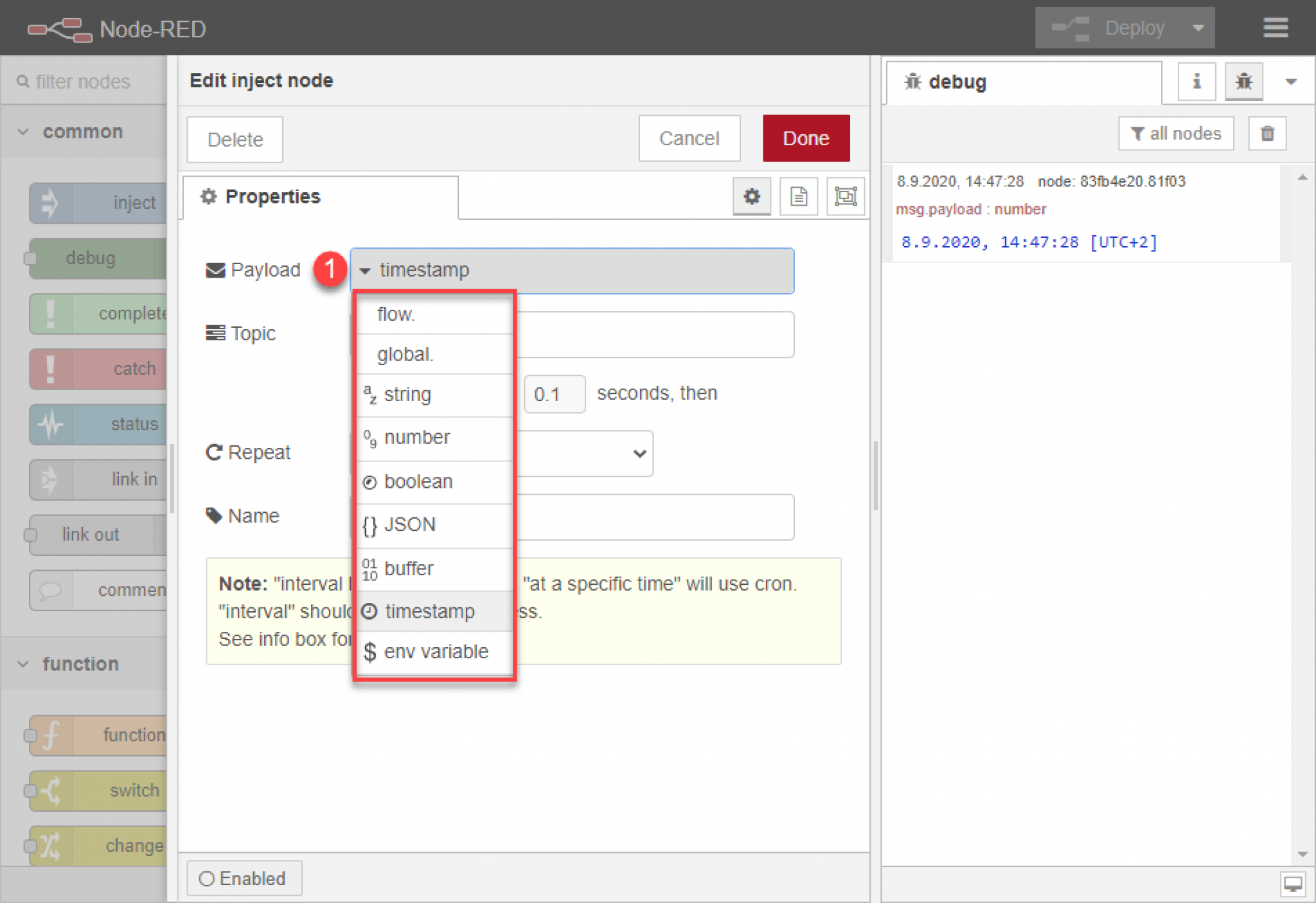Open Payload type dropdown arrow
Image resolution: width=1316 pixels, height=903 pixels.
pyautogui.click(x=365, y=271)
